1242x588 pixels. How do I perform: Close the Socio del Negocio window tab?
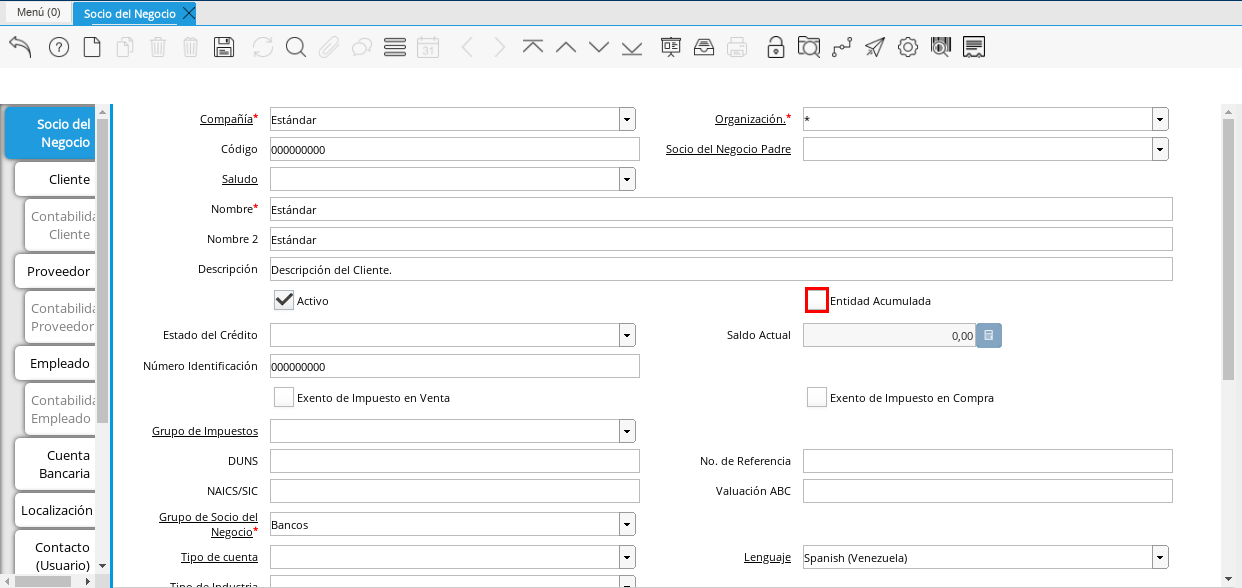coord(188,13)
